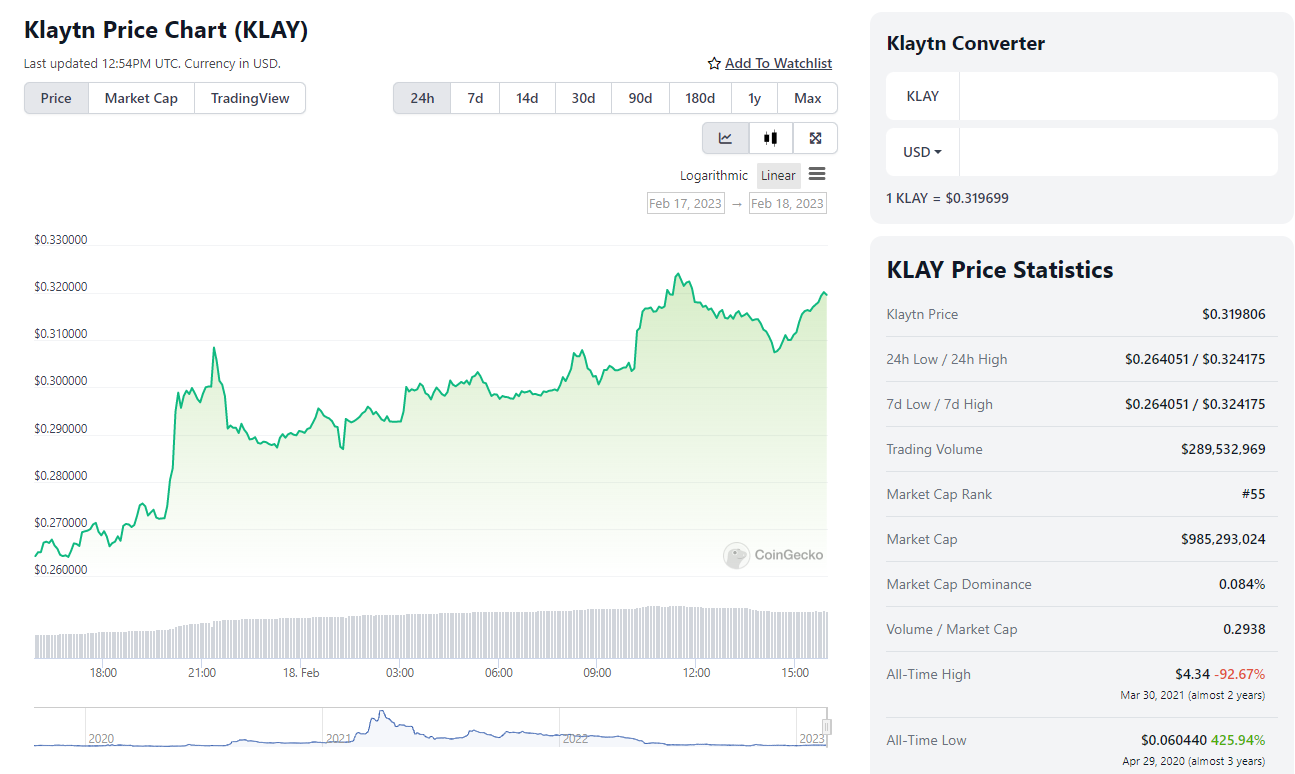Click the Klaytn Price value $0.319806

[1234, 314]
